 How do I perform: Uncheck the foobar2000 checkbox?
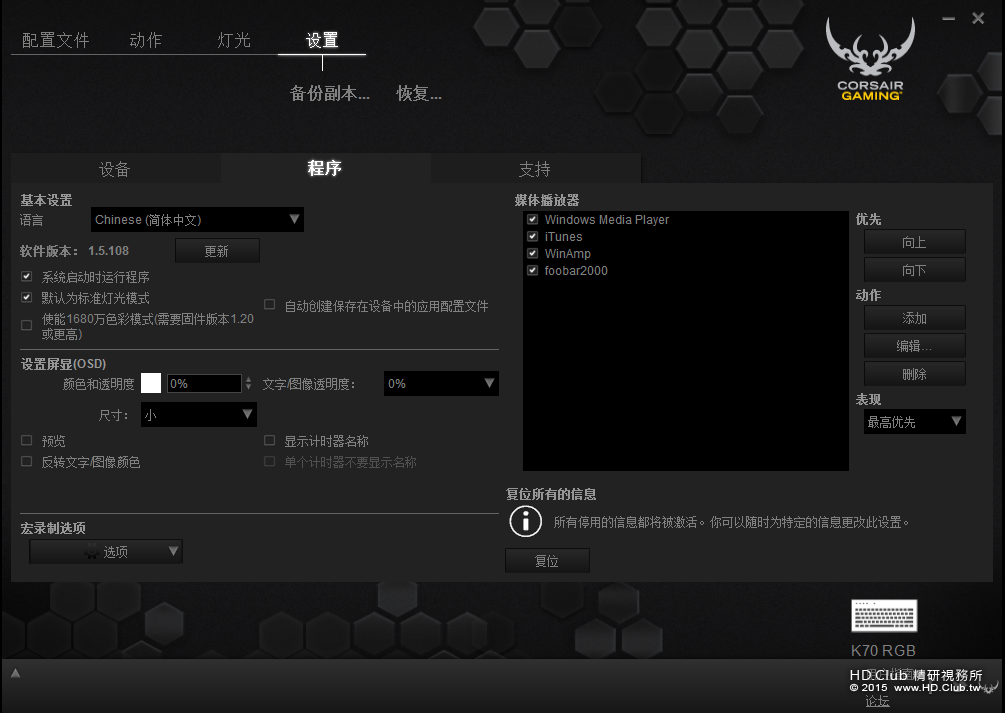pyautogui.click(x=532, y=271)
